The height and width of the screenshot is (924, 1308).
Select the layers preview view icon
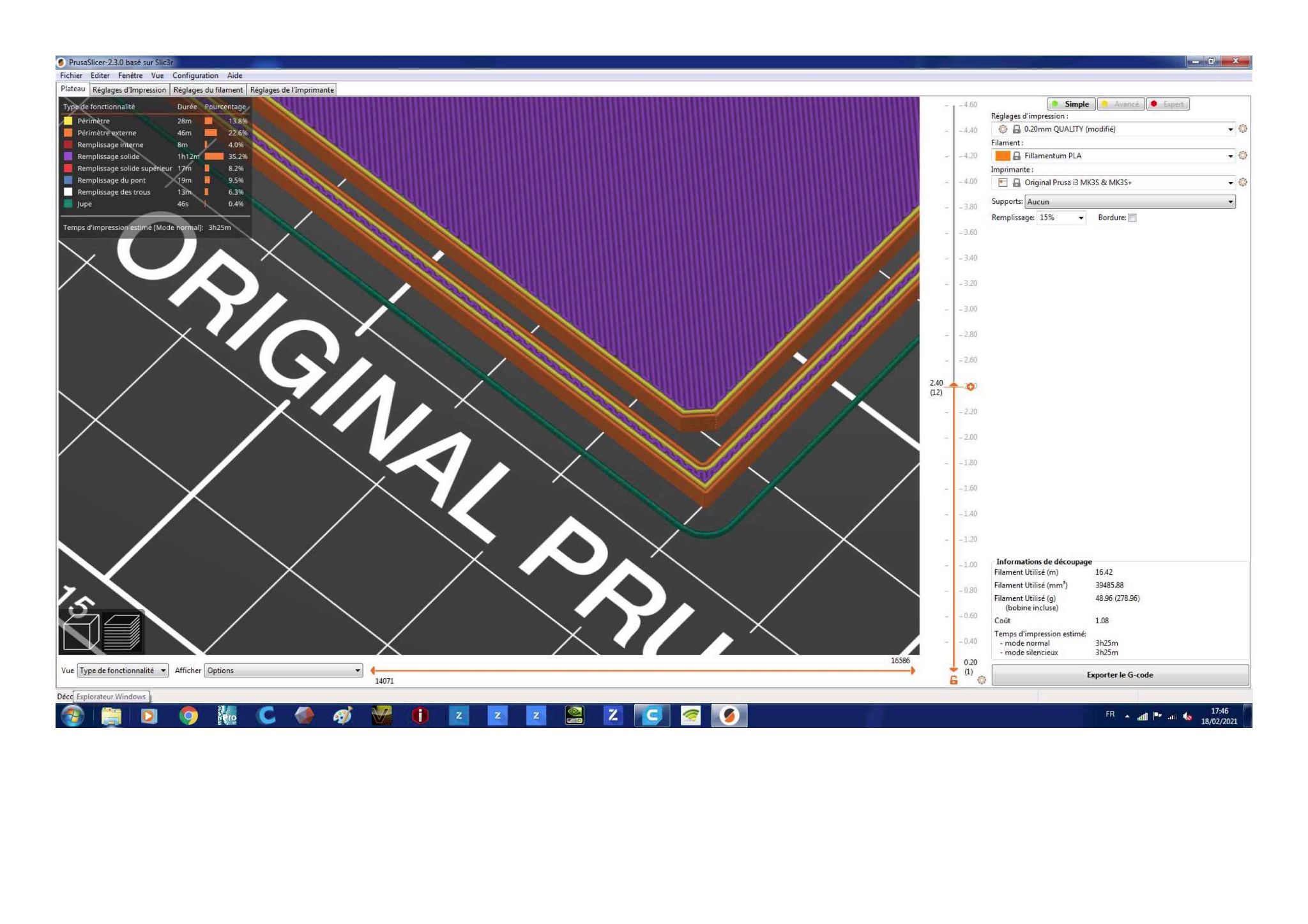click(122, 632)
